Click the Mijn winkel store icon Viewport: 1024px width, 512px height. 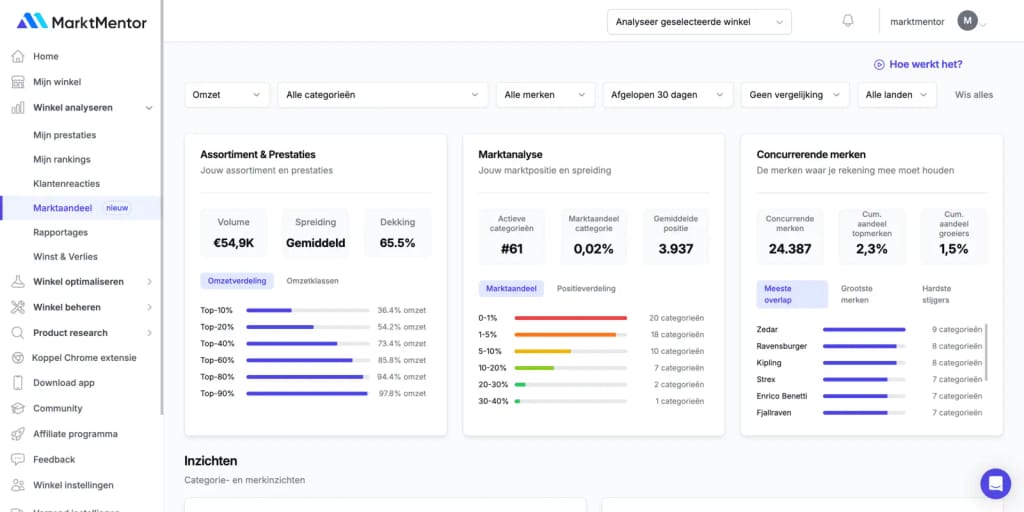click(17, 82)
